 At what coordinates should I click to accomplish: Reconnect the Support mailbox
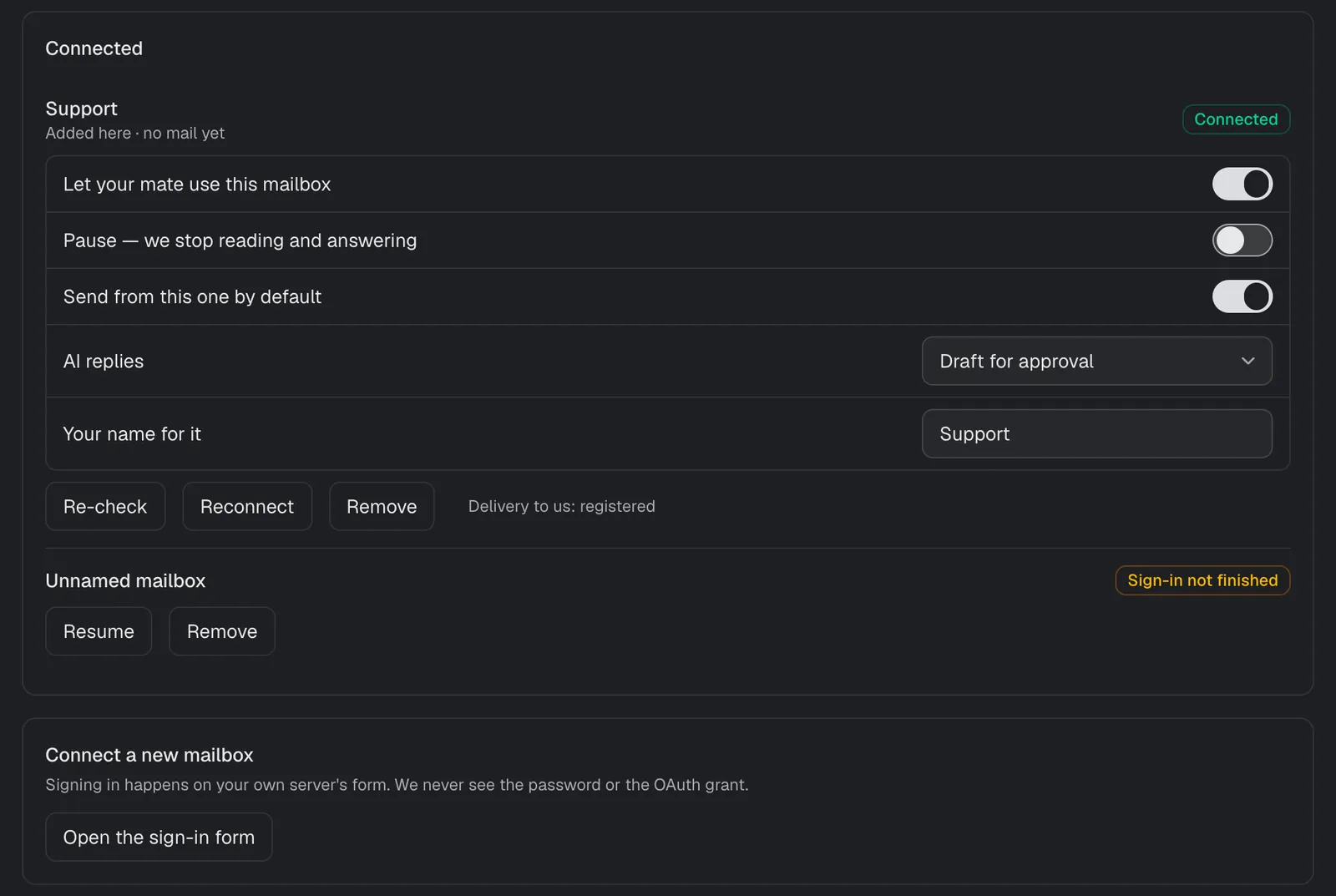point(247,506)
